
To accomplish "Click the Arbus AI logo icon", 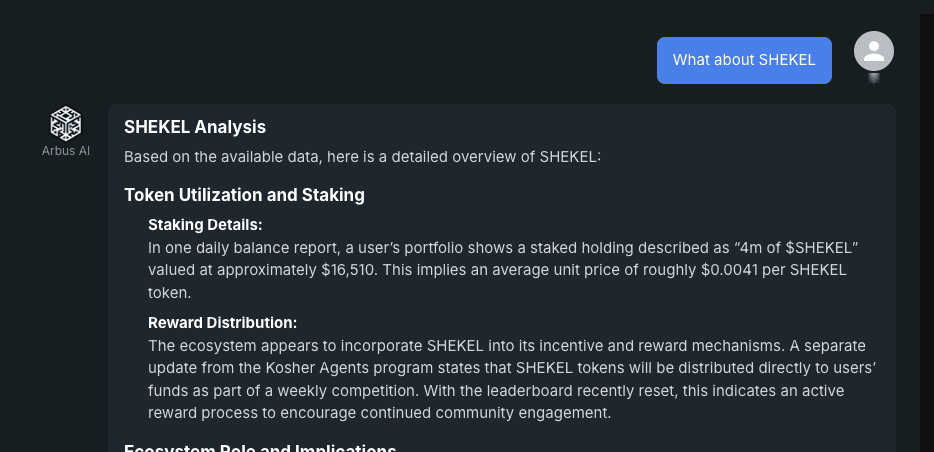I will (x=66, y=124).
